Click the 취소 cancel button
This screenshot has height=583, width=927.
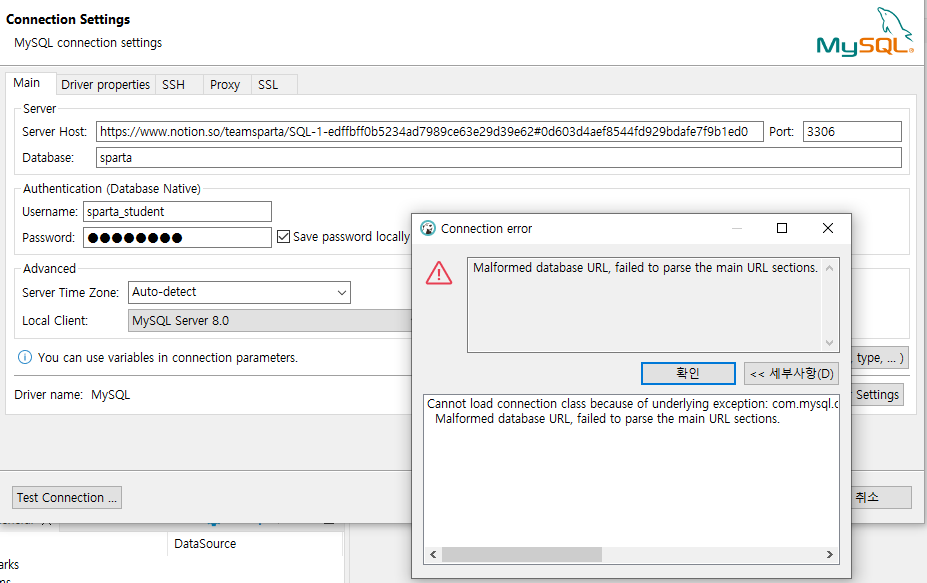[x=881, y=497]
